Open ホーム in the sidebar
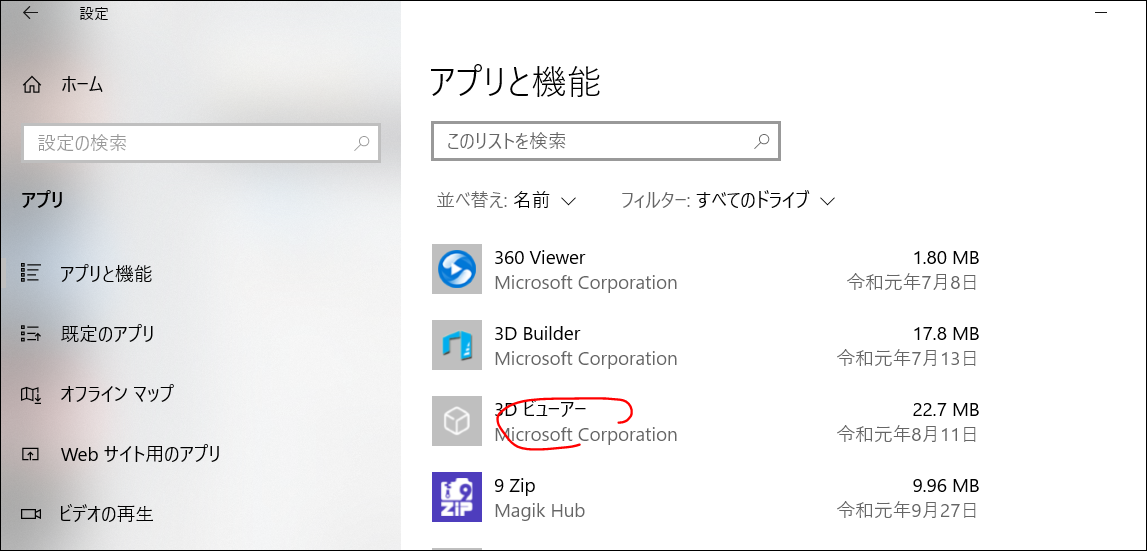The width and height of the screenshot is (1147, 551). 82,85
